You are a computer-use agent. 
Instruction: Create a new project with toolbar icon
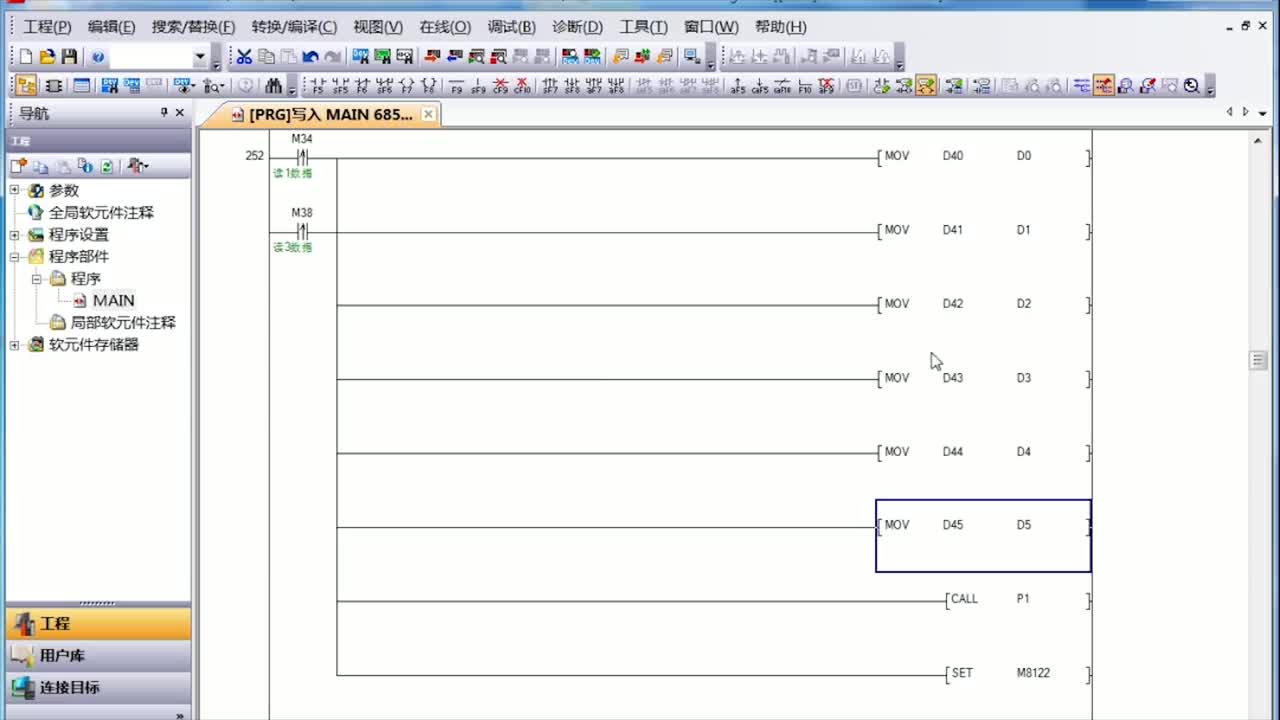26,57
